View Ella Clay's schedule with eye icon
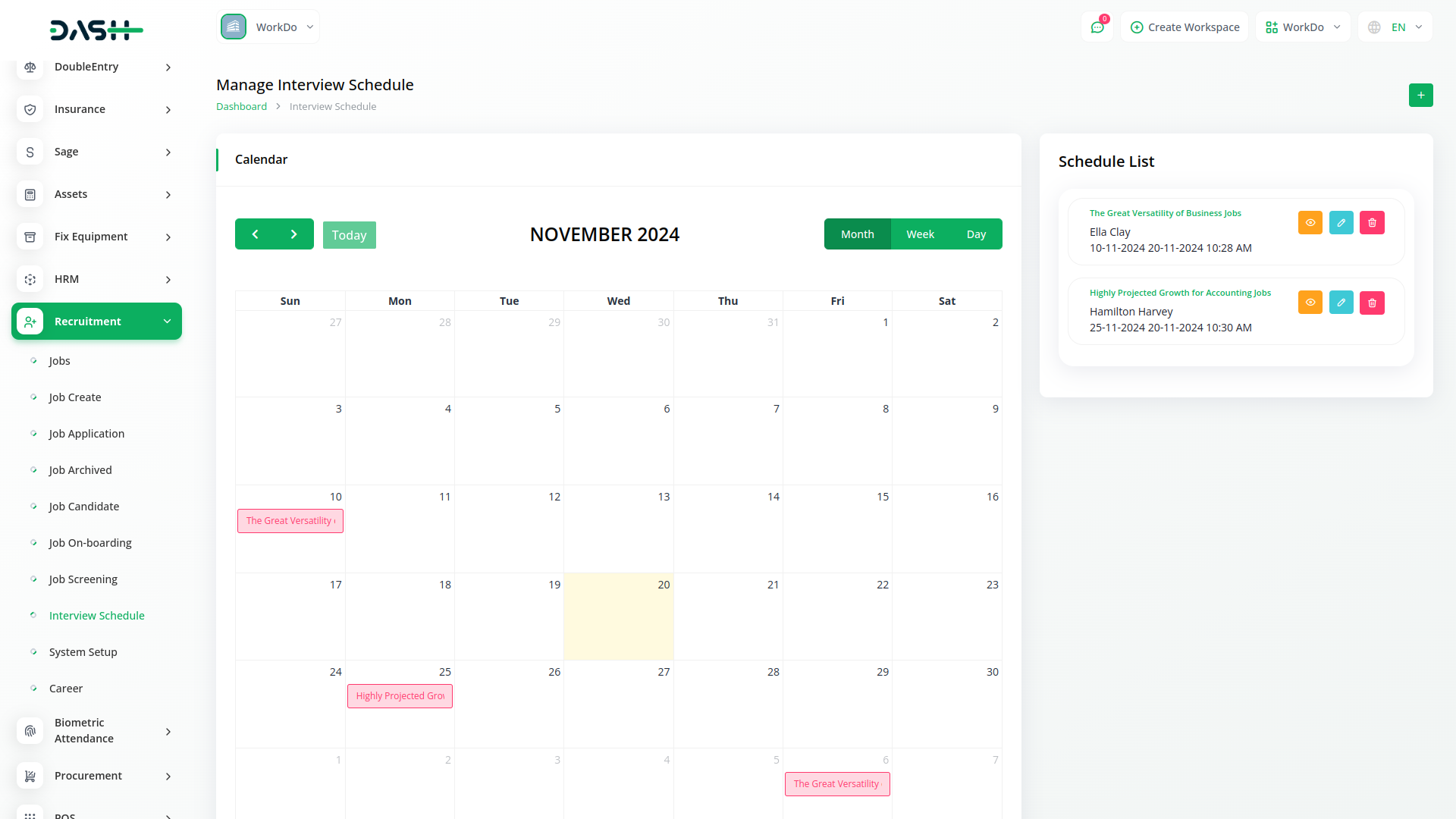 point(1310,223)
